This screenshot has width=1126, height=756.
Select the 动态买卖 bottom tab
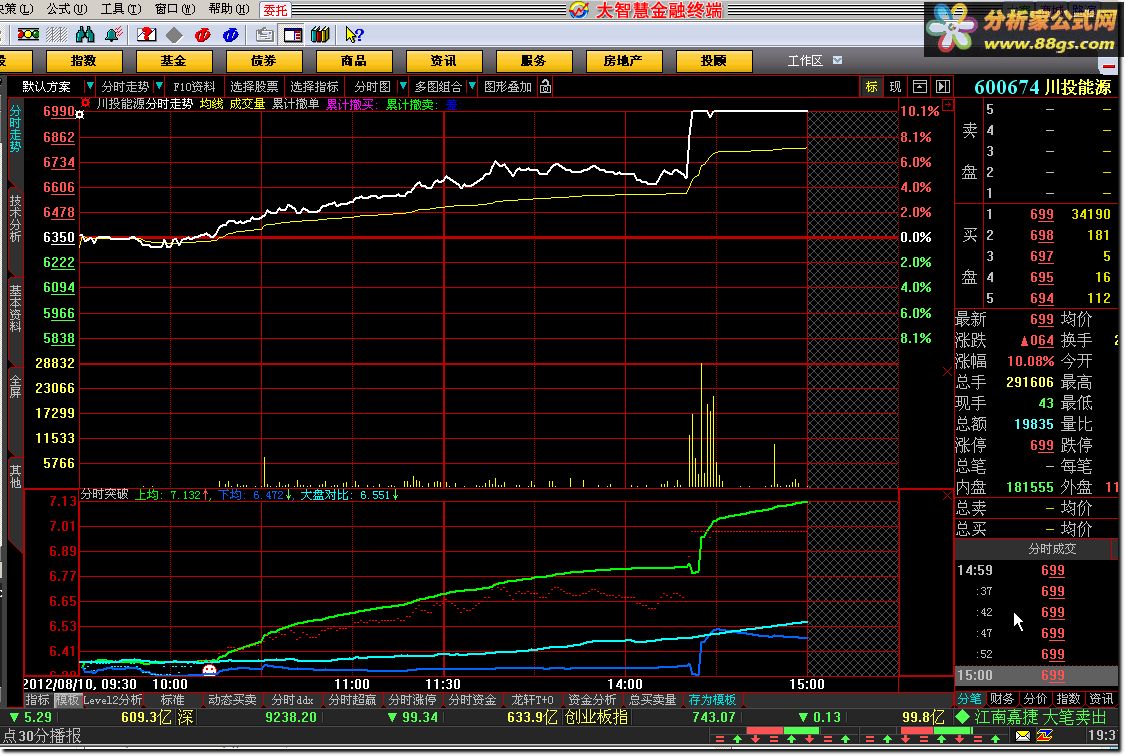[232, 699]
